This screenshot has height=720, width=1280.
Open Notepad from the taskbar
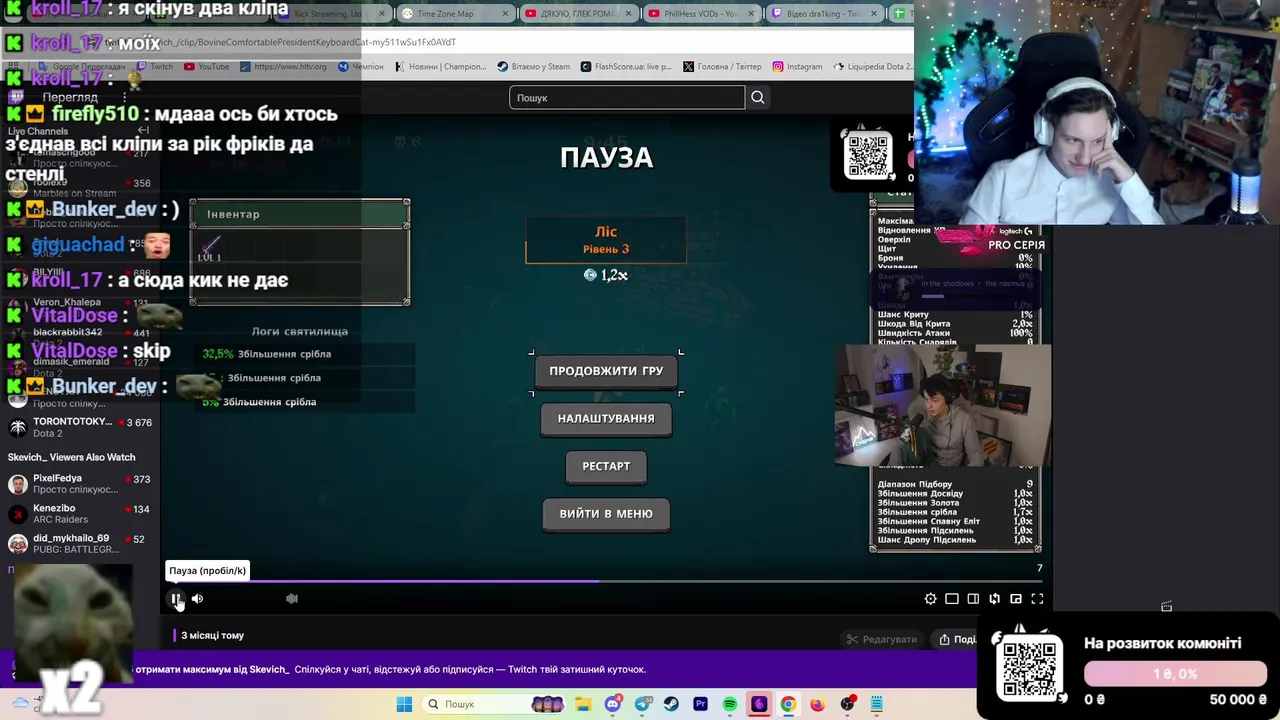876,704
